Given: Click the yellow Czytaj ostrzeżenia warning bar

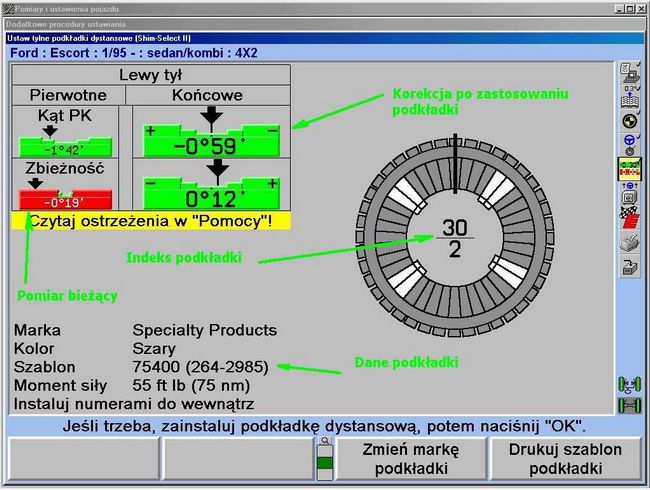Looking at the screenshot, I should tap(150, 221).
